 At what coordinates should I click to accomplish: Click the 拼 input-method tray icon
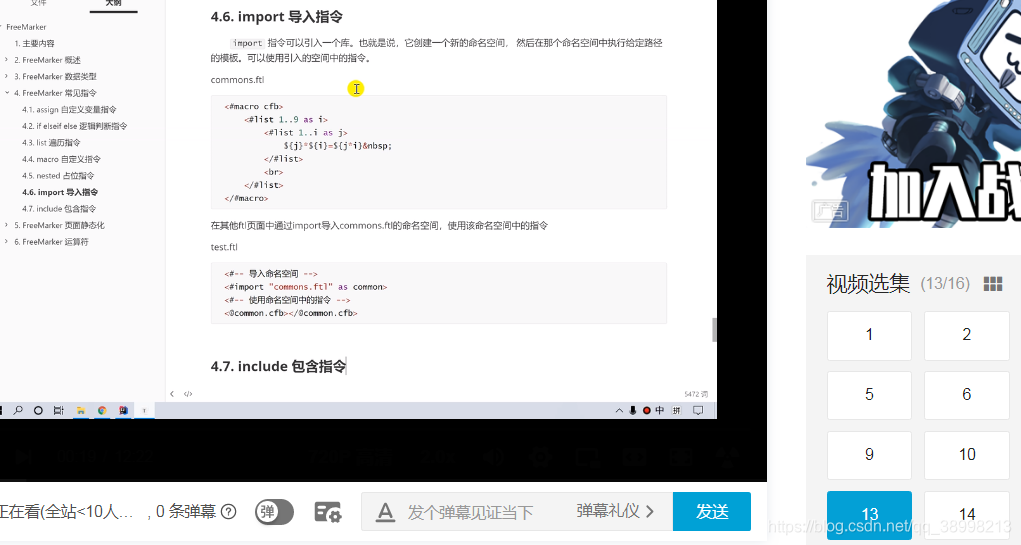click(x=677, y=410)
